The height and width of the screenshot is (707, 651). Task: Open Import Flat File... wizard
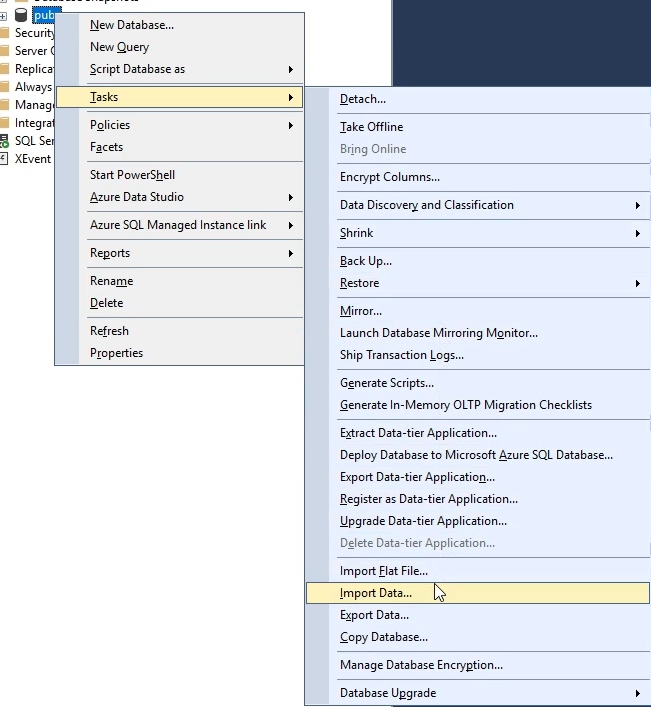(x=384, y=571)
